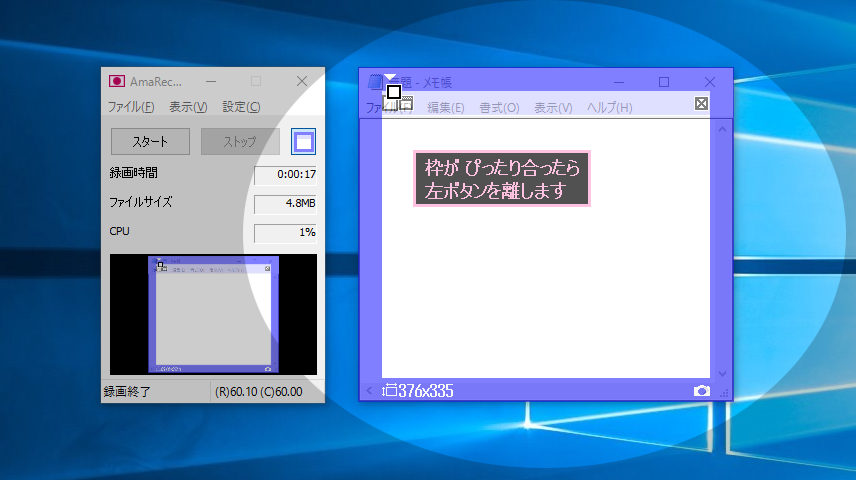Open the 表示(V) menu in Notepad
856x480 pixels.
coord(553,108)
